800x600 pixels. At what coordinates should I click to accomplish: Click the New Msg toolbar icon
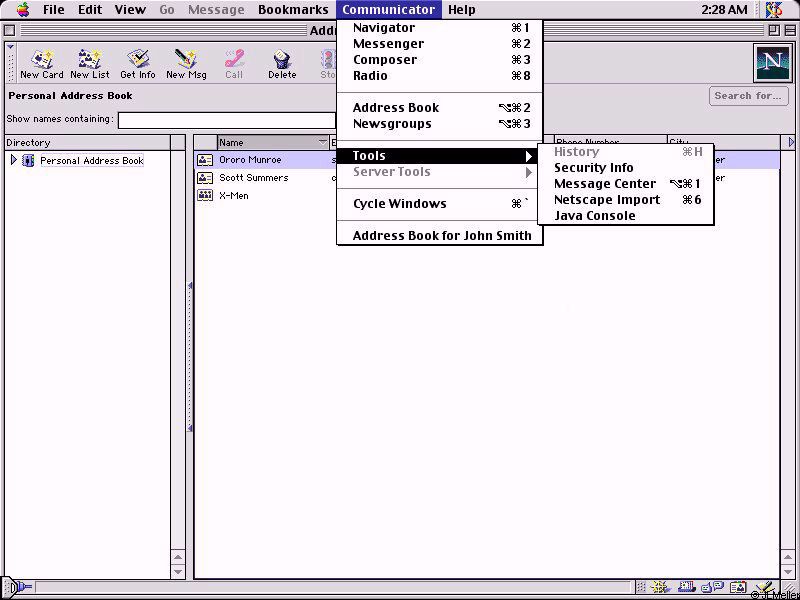[x=185, y=62]
